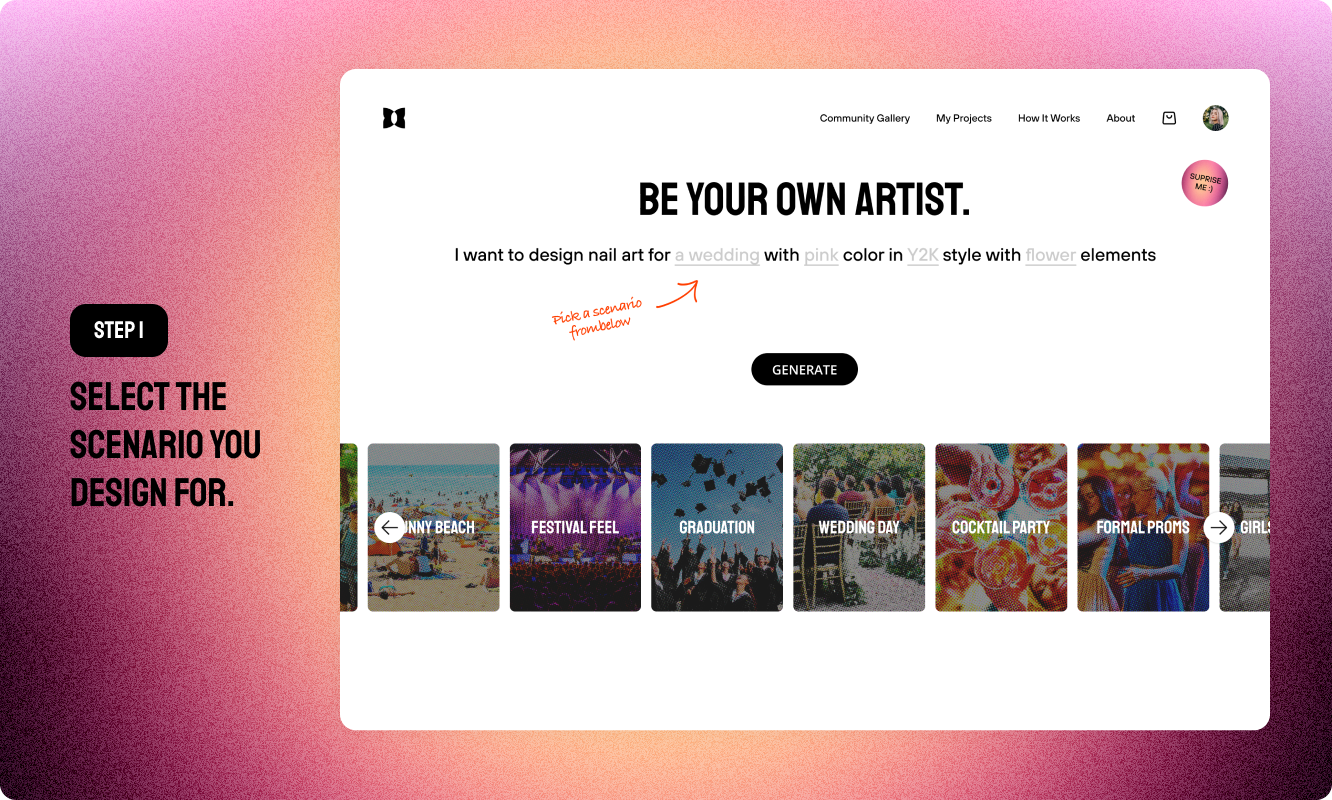Choose the Wedding Day scenario card

click(859, 527)
